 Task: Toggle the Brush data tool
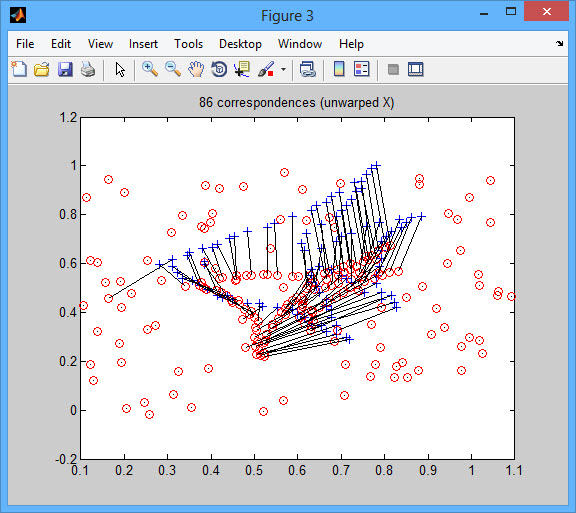pos(266,69)
